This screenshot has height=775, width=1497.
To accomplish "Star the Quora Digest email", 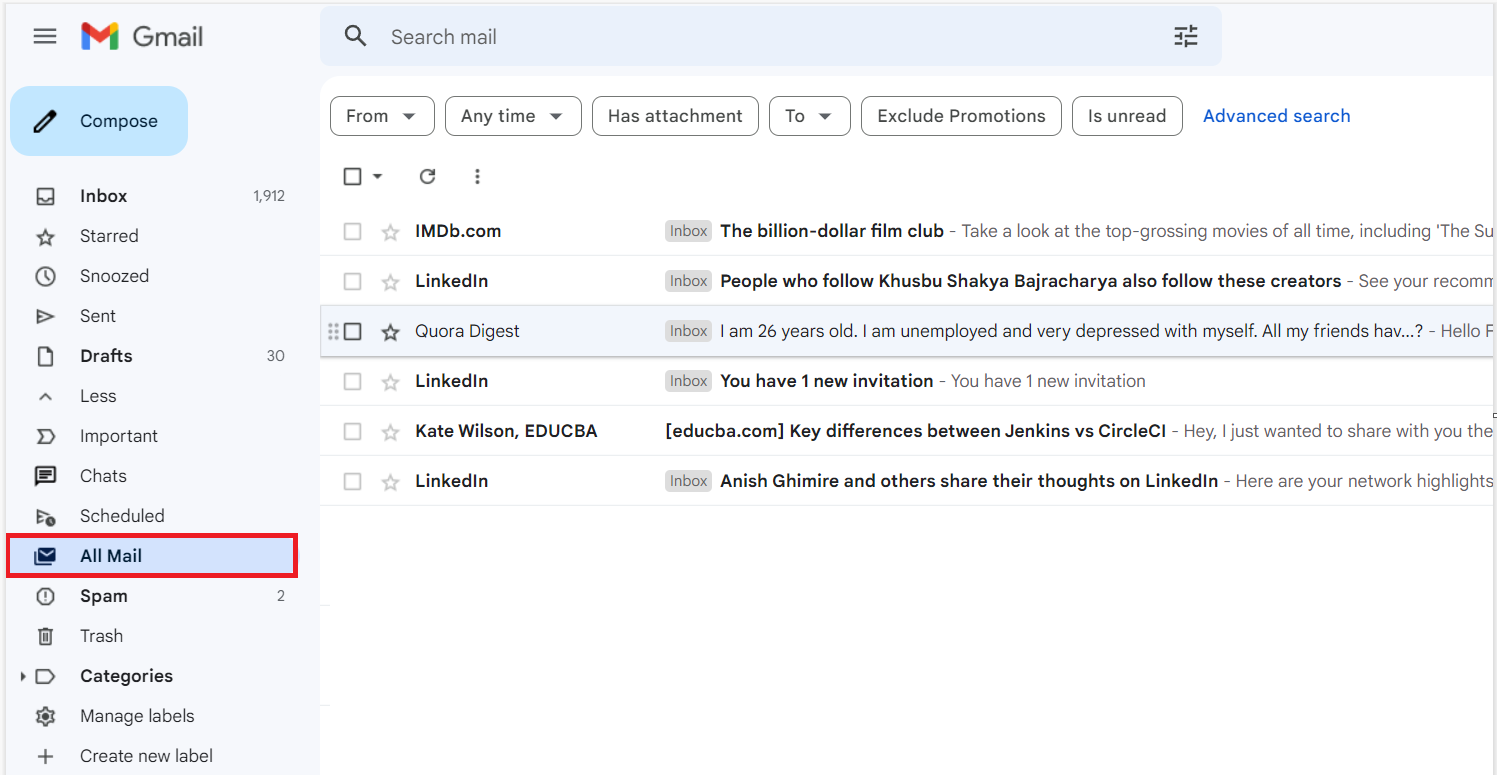I will (390, 332).
